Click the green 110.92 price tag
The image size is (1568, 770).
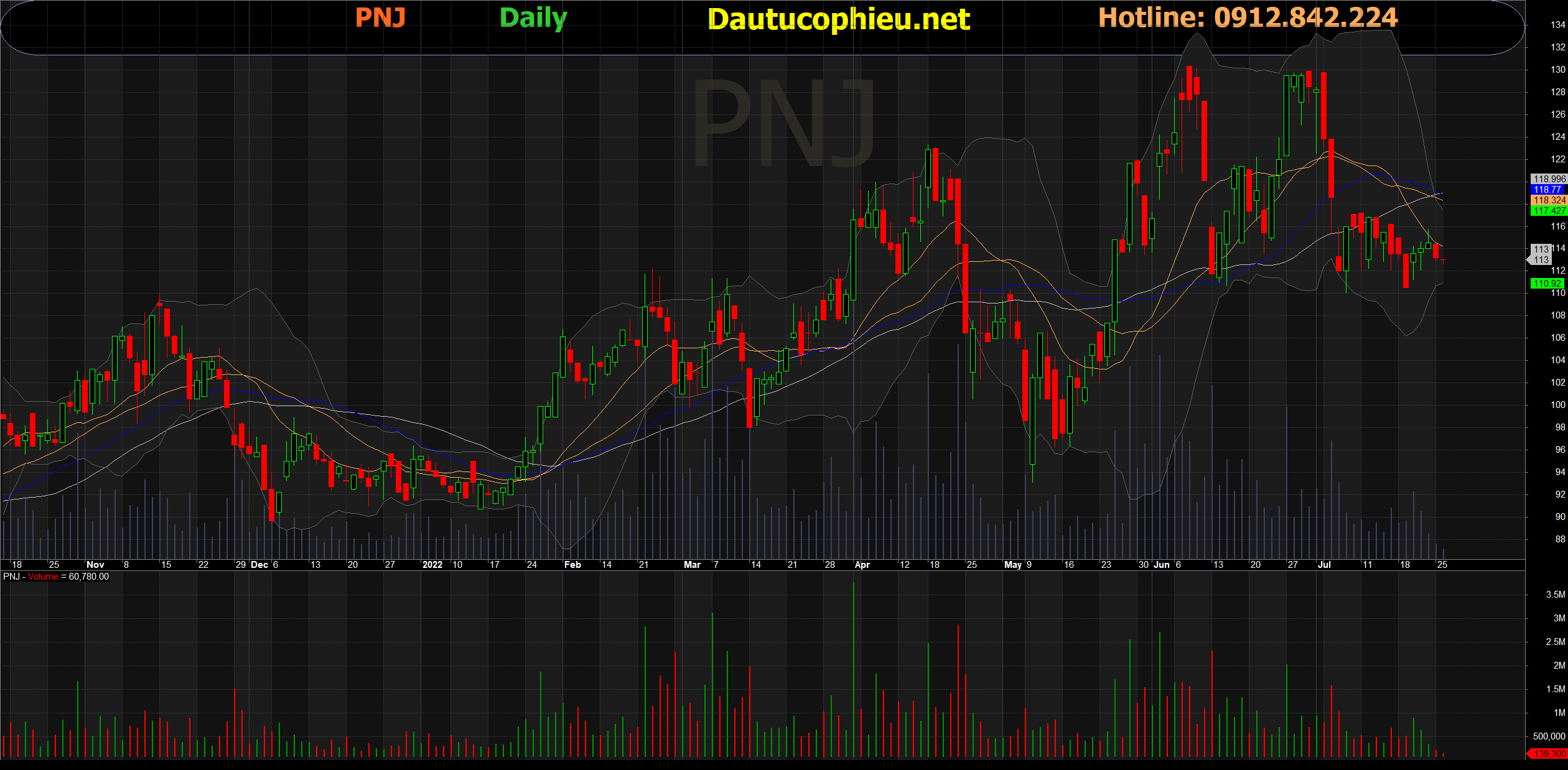pos(1547,284)
